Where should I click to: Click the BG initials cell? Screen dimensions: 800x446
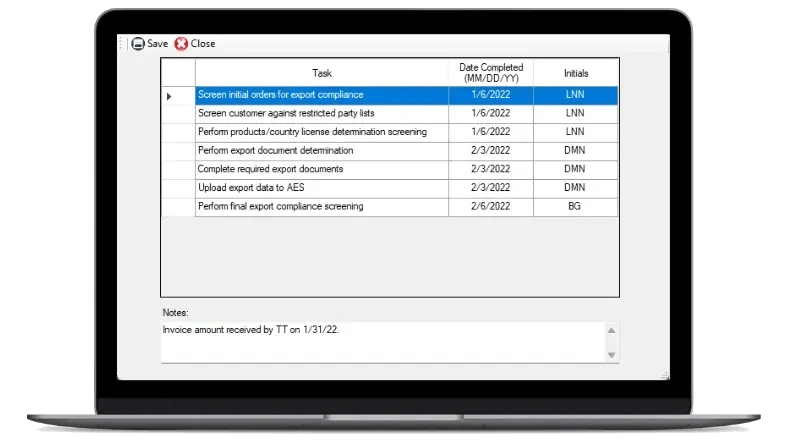tap(576, 207)
